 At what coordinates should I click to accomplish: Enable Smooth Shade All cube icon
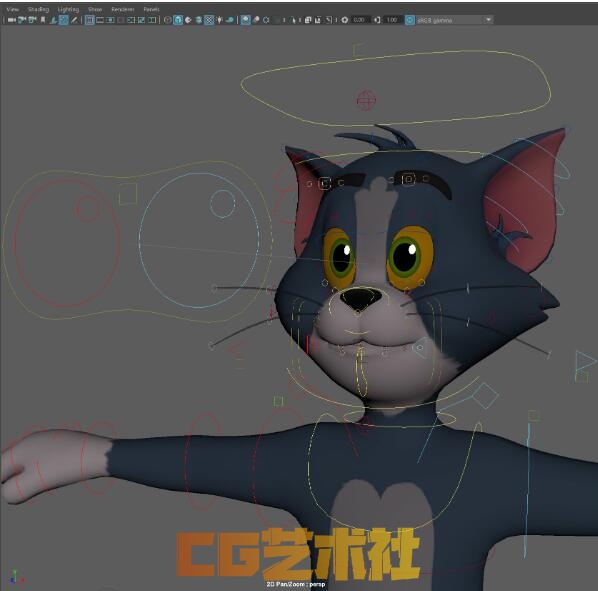pos(178,20)
